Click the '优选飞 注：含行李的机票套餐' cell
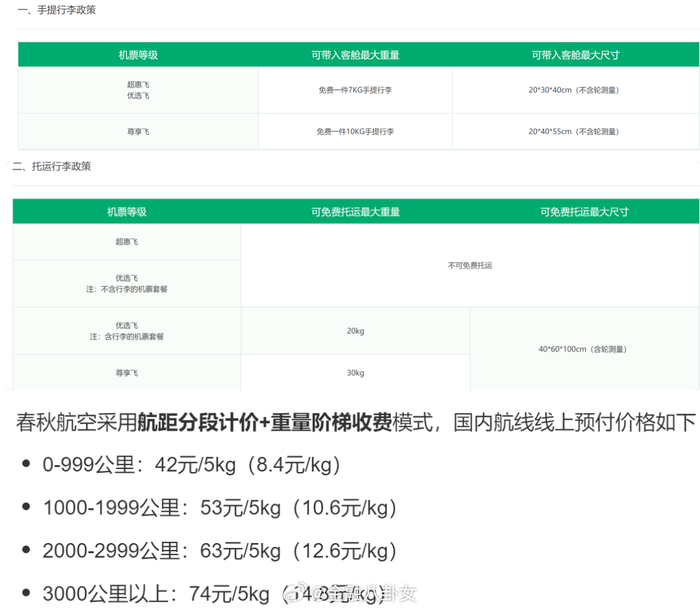The image size is (700, 609). 127,331
